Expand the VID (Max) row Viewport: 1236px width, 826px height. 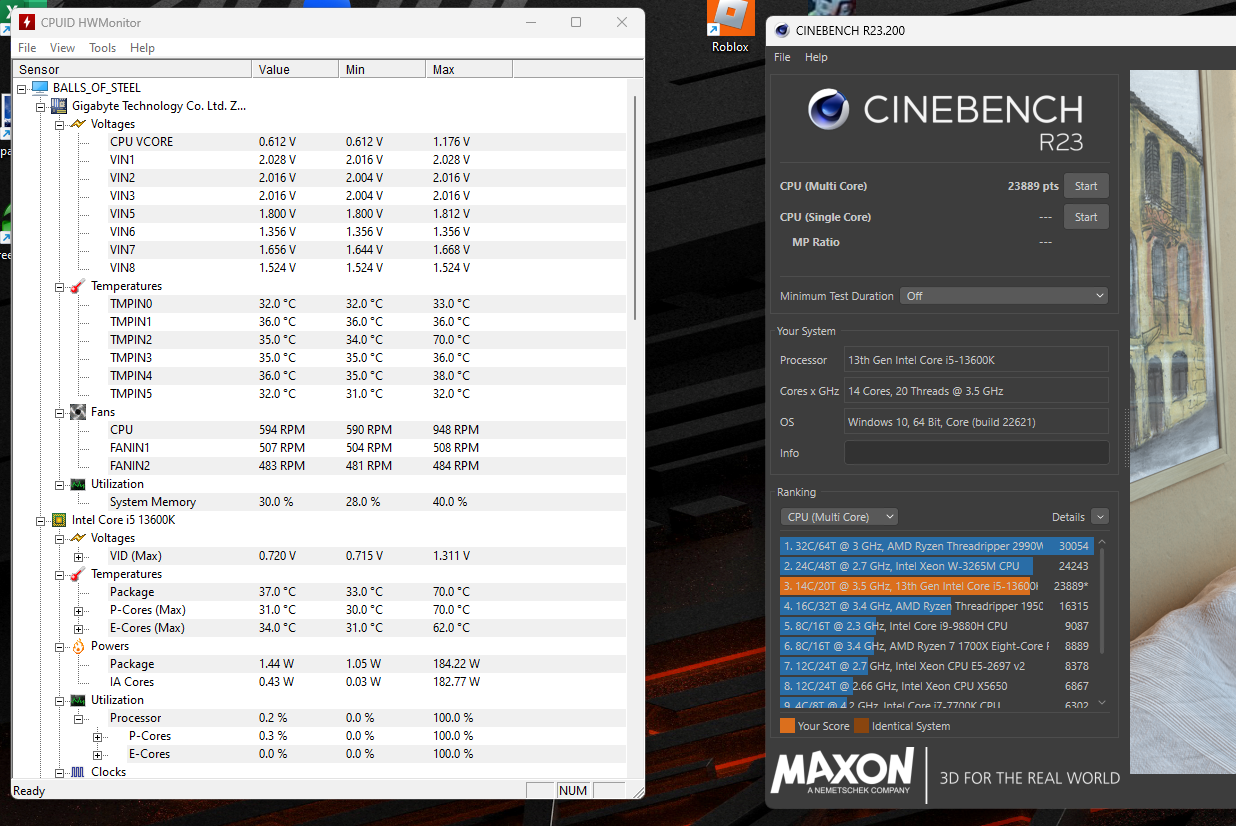click(79, 556)
